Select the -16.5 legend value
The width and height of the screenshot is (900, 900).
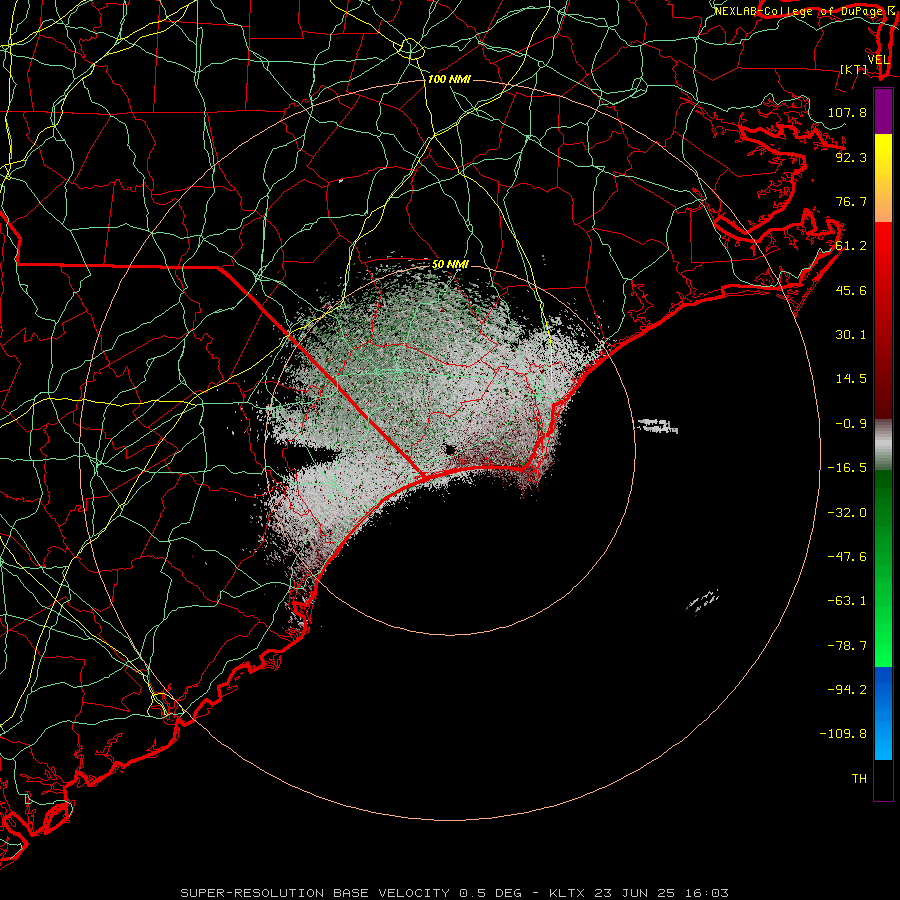tap(847, 468)
